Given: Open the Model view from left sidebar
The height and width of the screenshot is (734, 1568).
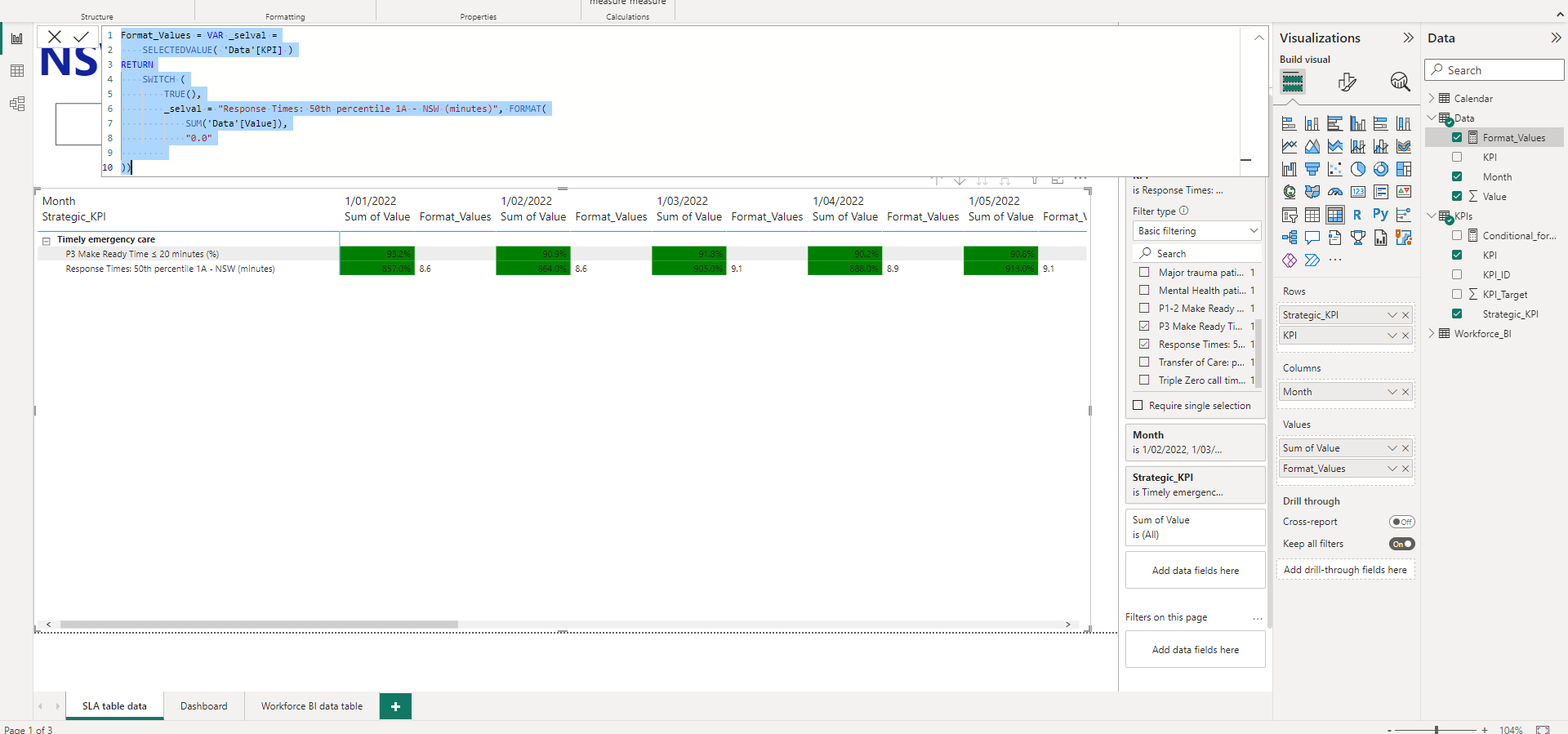Looking at the screenshot, I should pos(17,104).
